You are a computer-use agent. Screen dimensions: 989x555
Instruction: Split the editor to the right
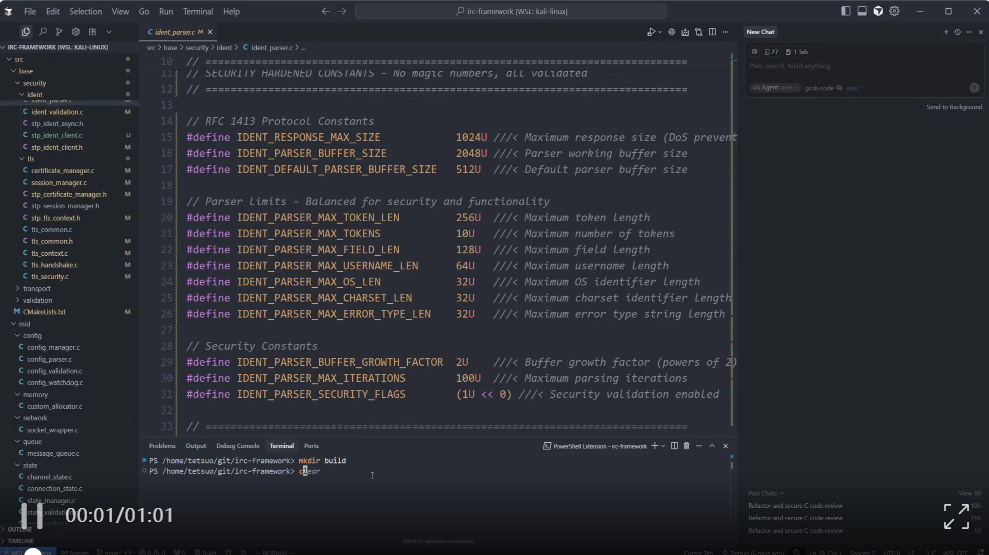pyautogui.click(x=712, y=32)
